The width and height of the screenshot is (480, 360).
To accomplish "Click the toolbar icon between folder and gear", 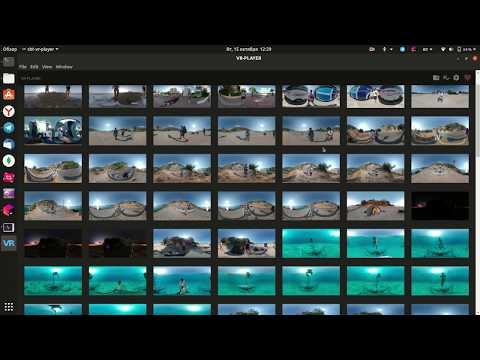I will pos(446,78).
